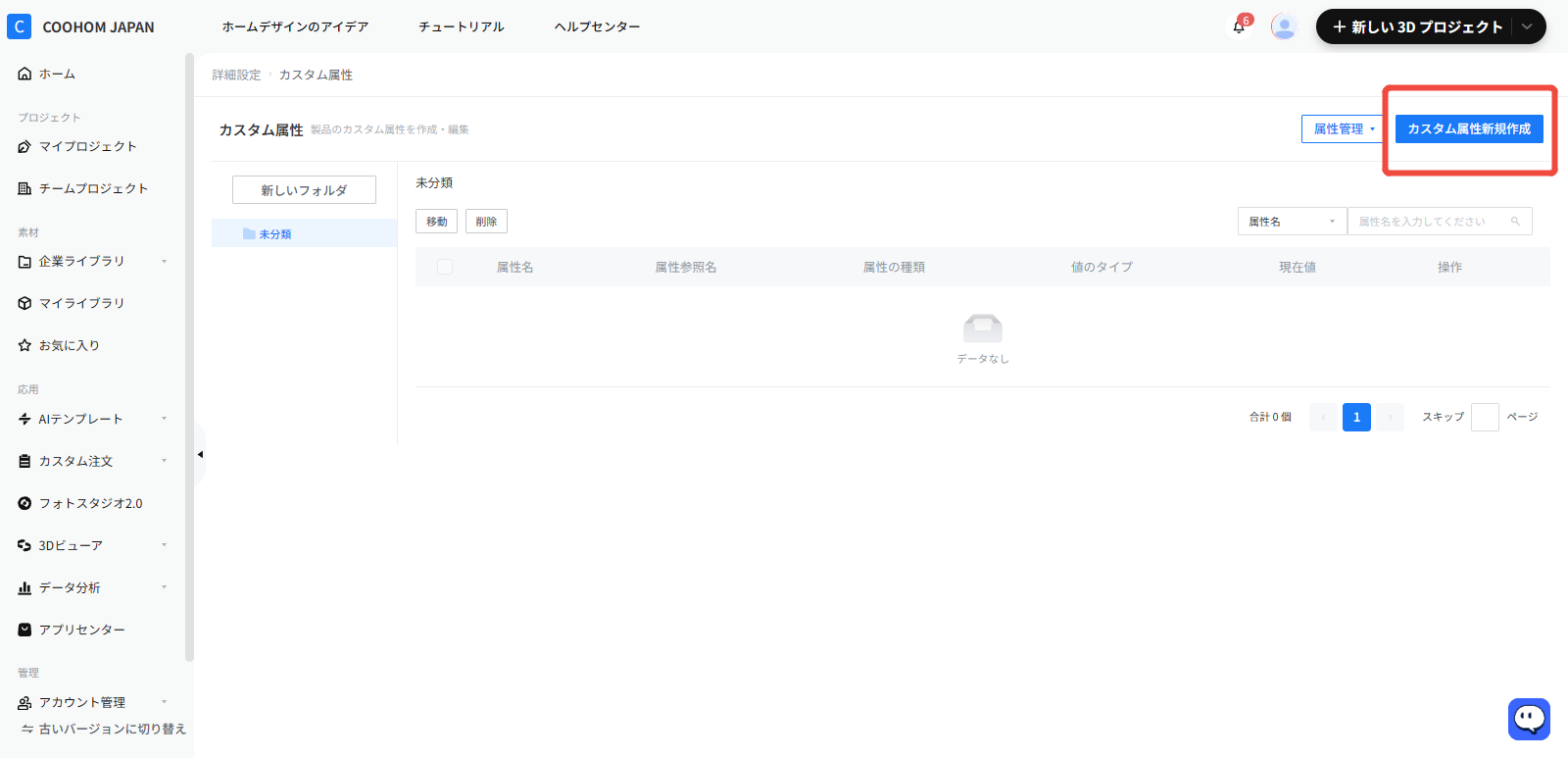Image resolution: width=1568 pixels, height=758 pixels.
Task: Click the 属性の種類 column header
Action: 894,267
